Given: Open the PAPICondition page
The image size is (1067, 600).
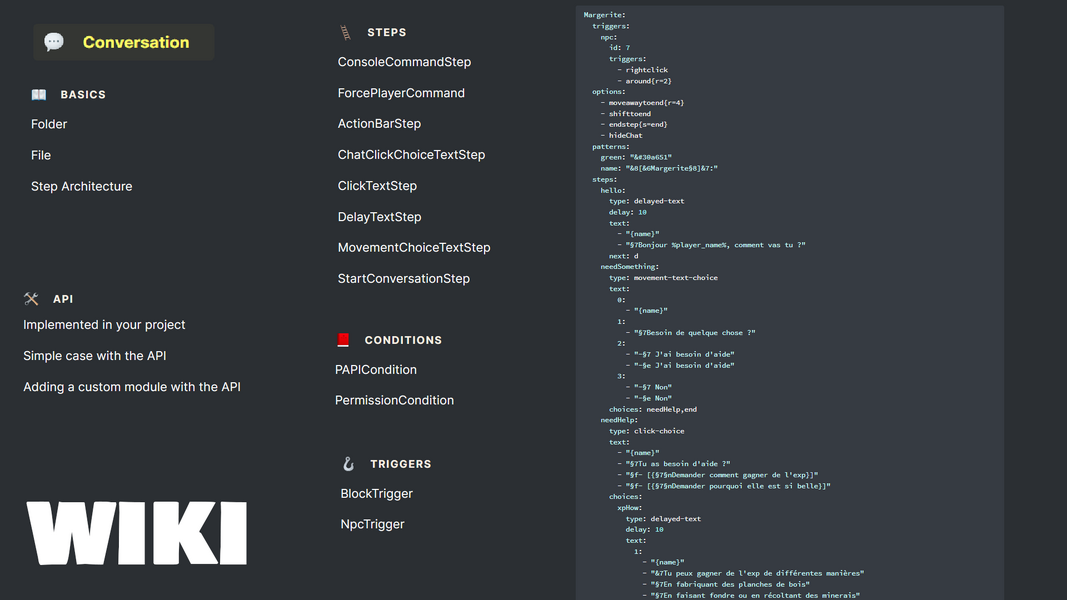Looking at the screenshot, I should 376,370.
